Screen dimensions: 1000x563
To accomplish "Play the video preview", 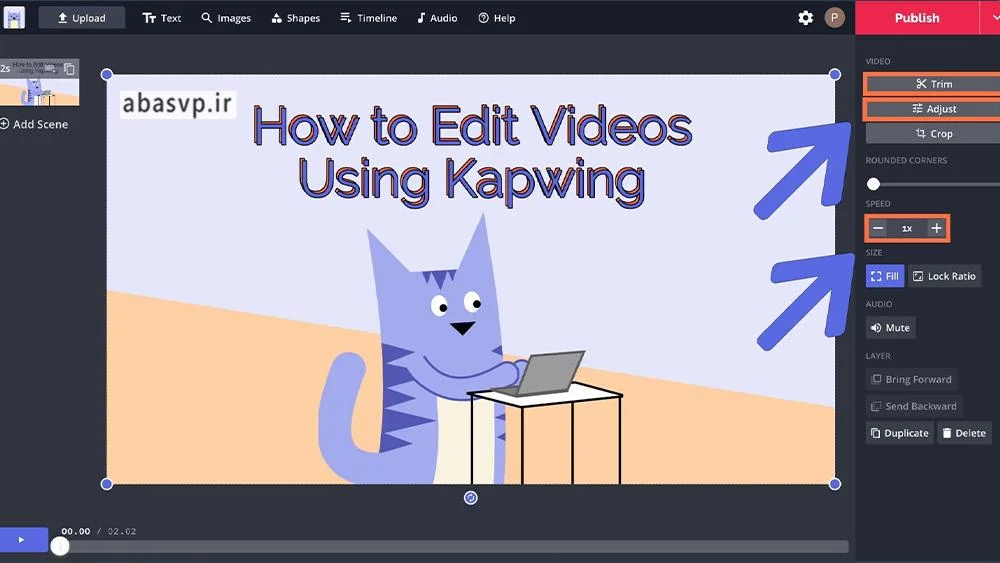I will click(24, 540).
